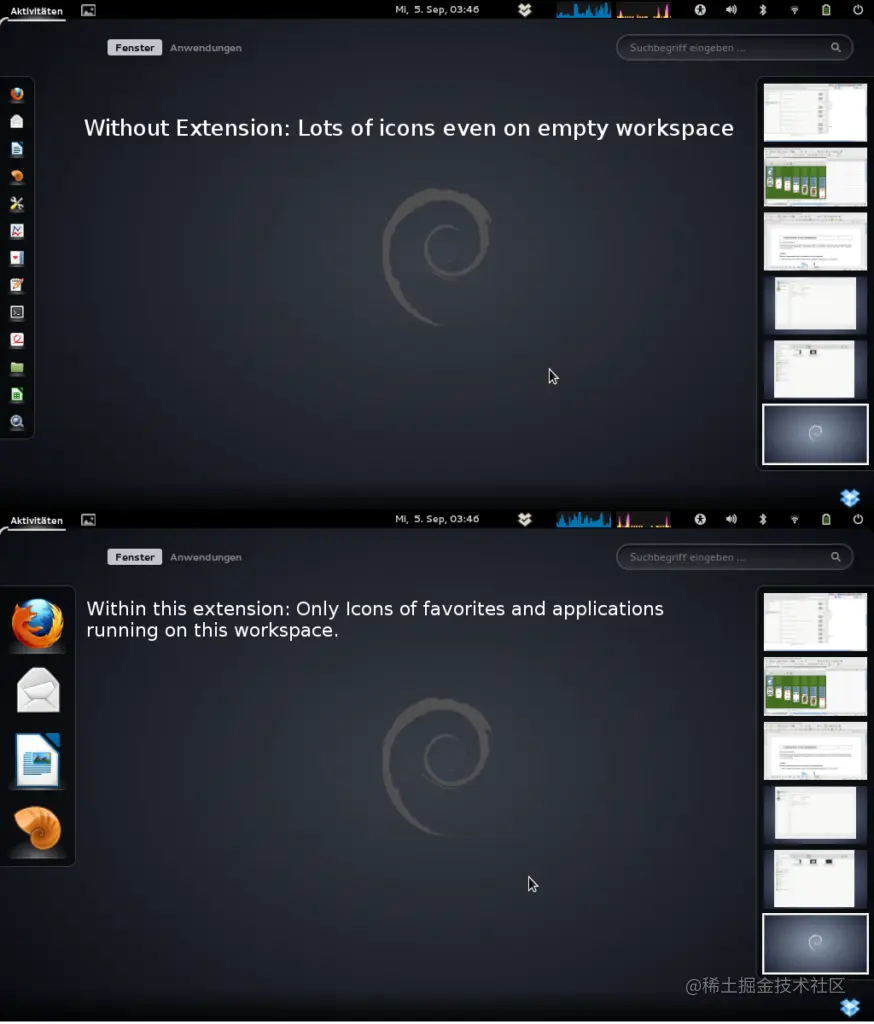Viewport: 874px width, 1024px height.
Task: Click the Bluetooth icon in the top panel
Action: 762,10
